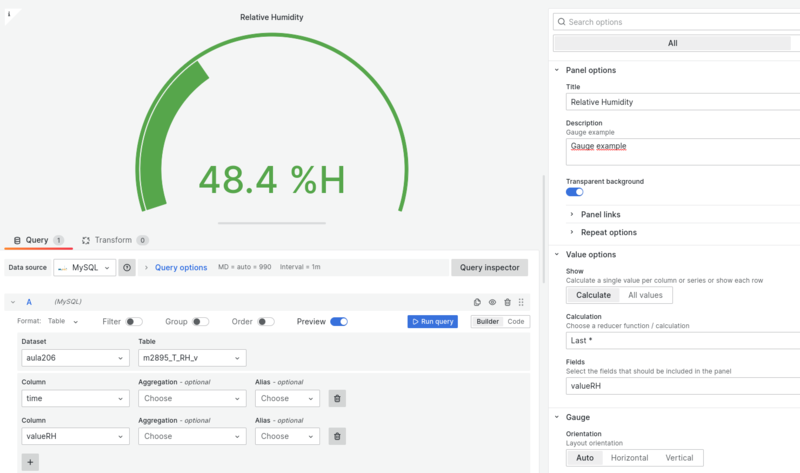Enable the Order switch
This screenshot has width=800, height=473.
(x=266, y=321)
